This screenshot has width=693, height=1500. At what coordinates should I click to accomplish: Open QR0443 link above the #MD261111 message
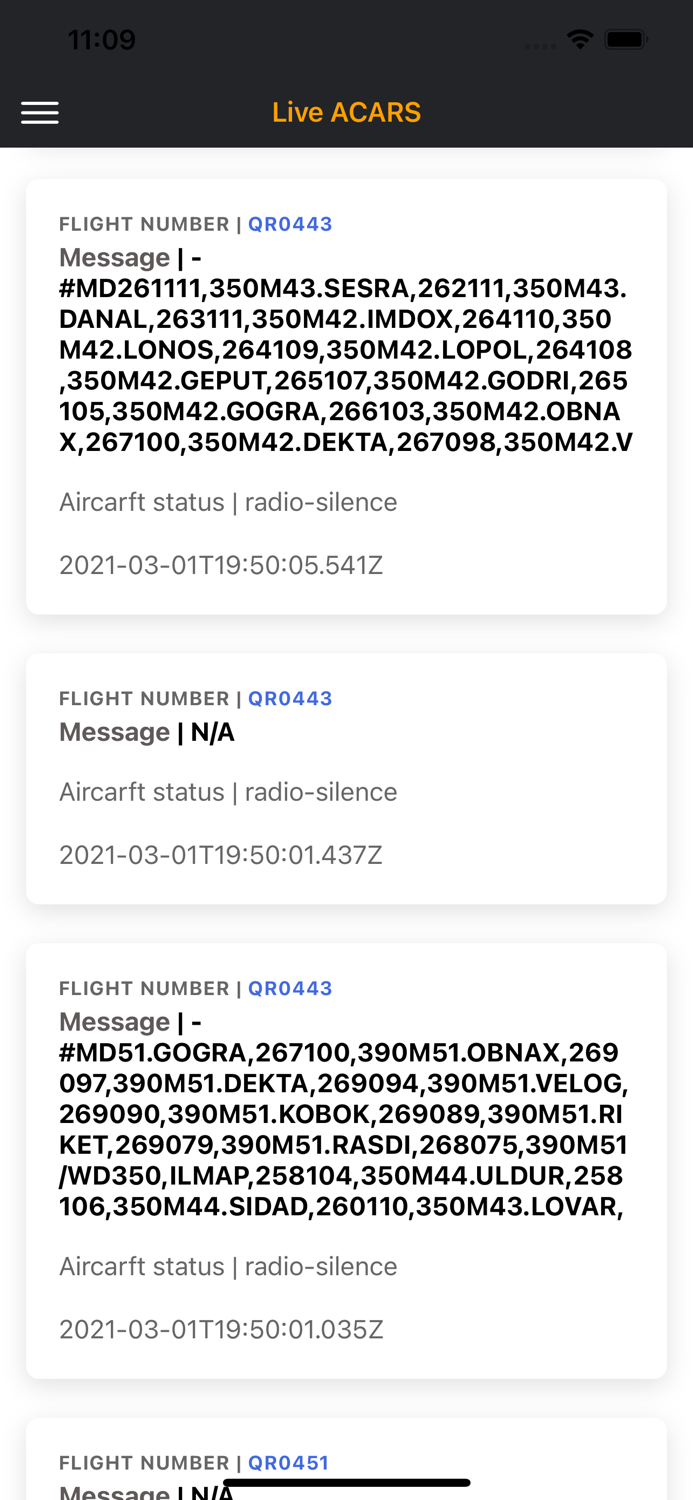(x=290, y=224)
